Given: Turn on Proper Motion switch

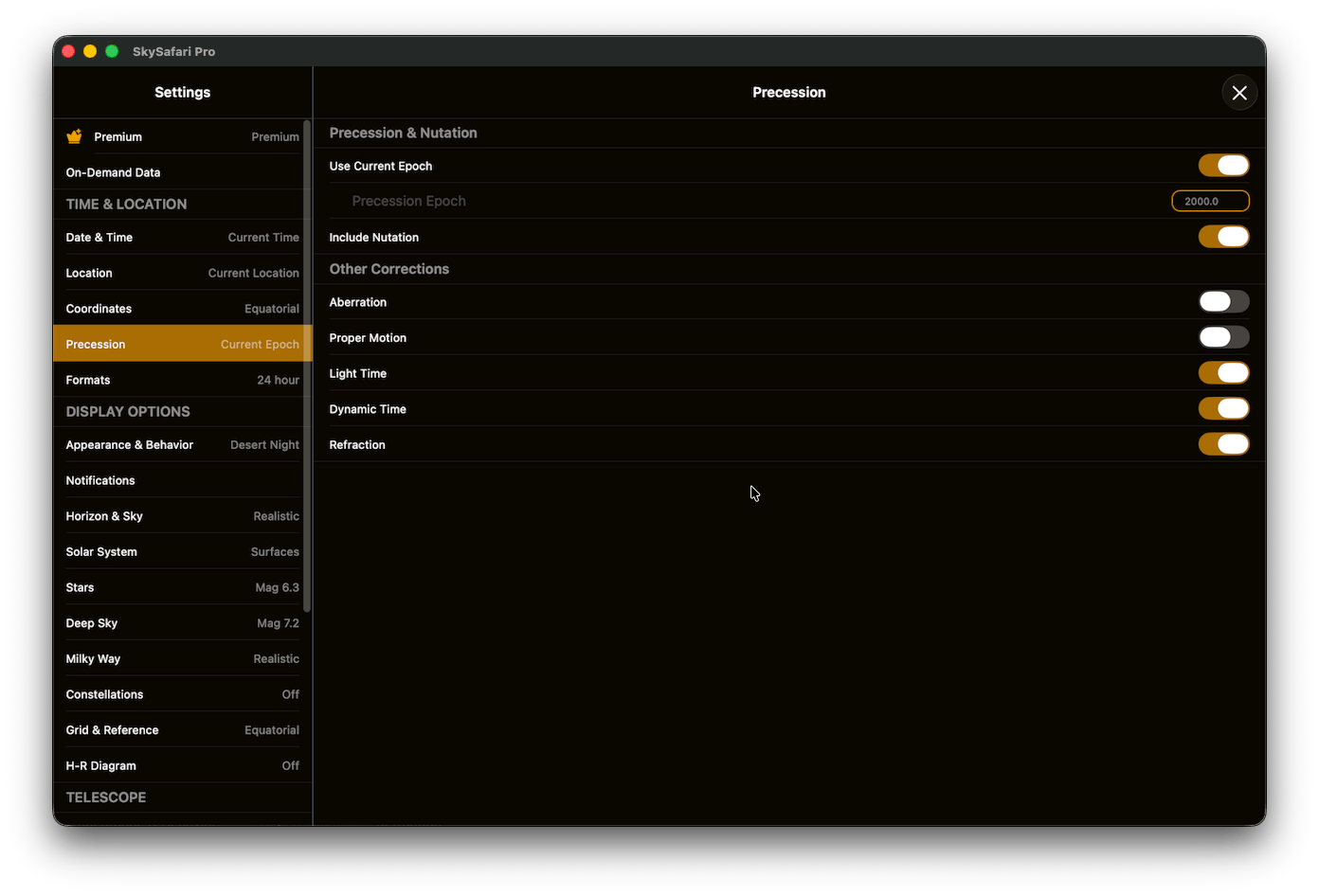Looking at the screenshot, I should (x=1223, y=337).
